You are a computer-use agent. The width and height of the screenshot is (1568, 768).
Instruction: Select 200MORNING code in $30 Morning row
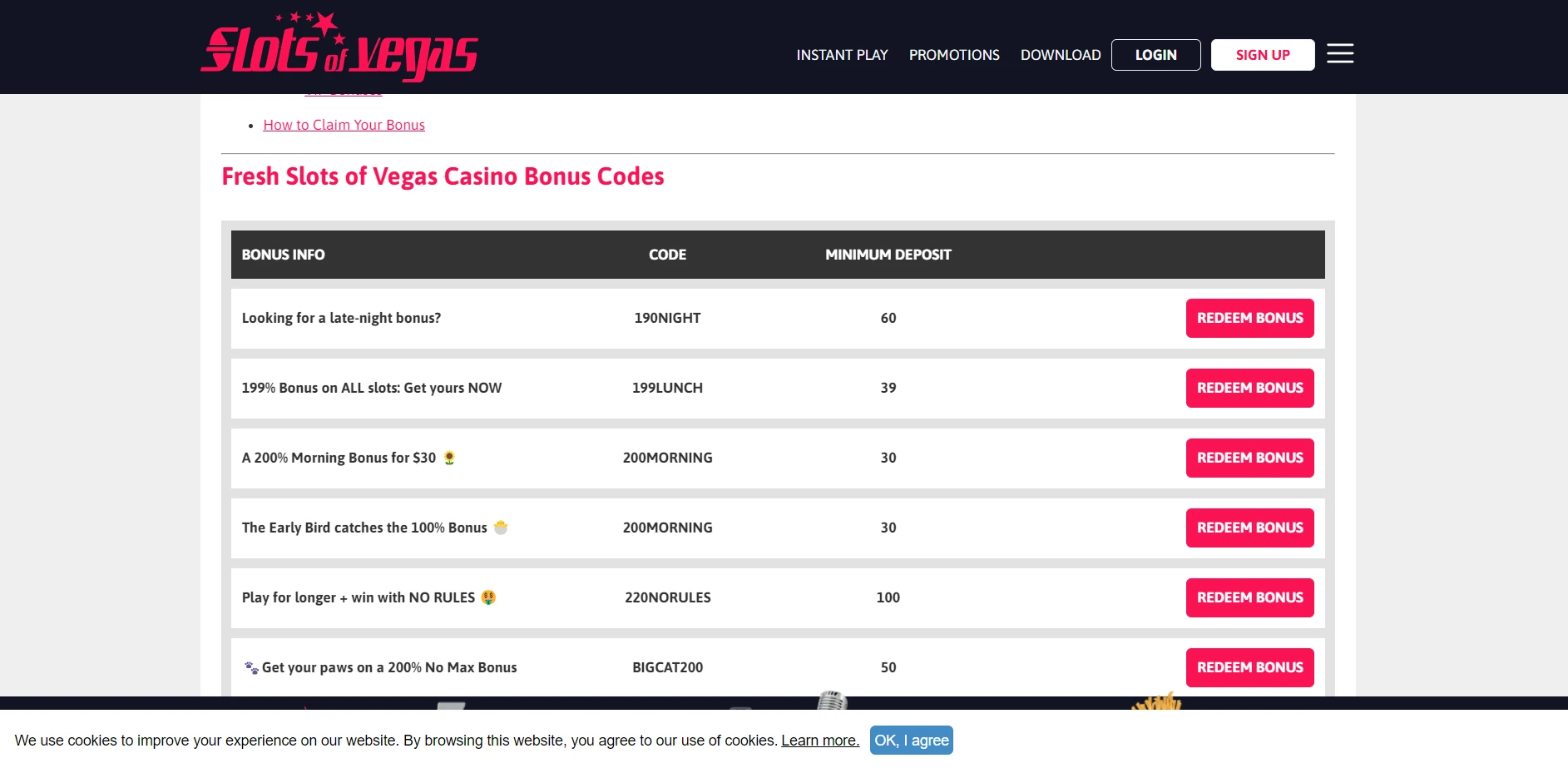pos(667,458)
